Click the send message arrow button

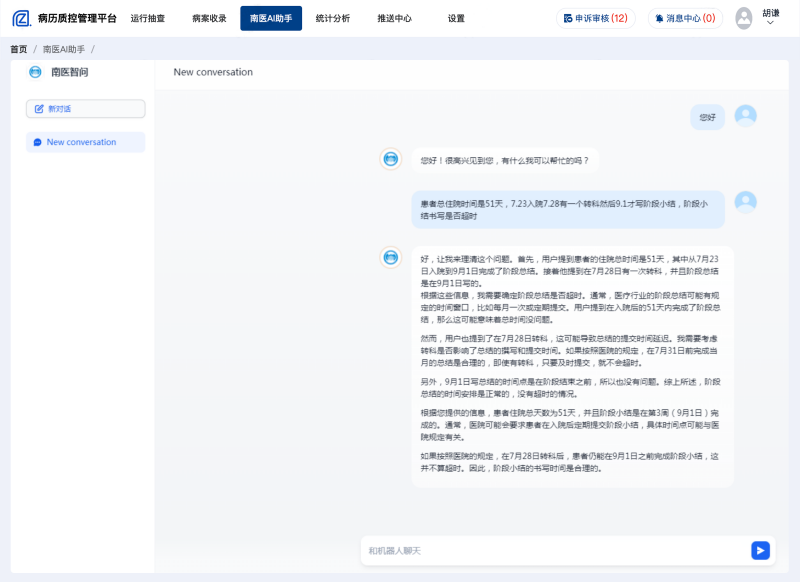tap(760, 550)
